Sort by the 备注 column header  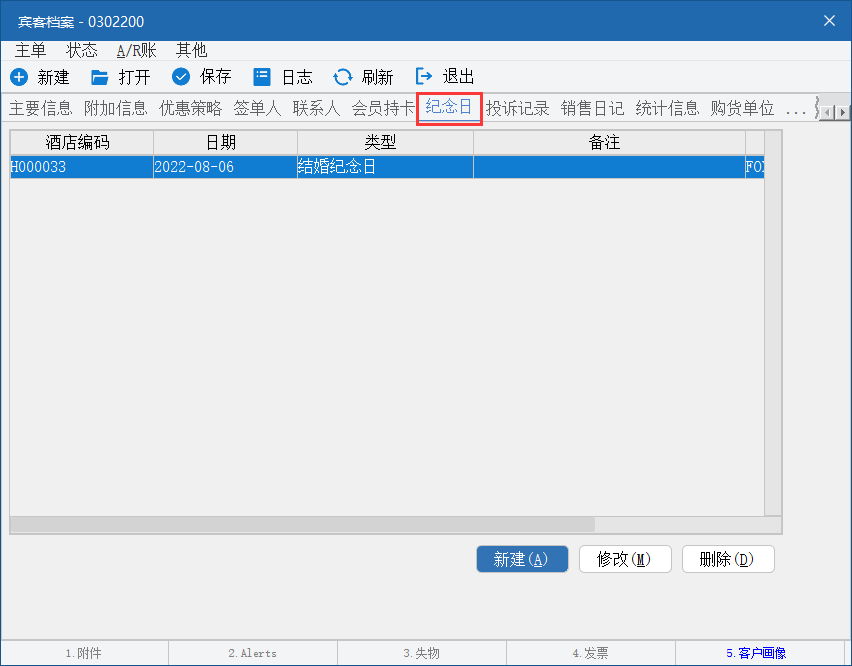coord(609,142)
